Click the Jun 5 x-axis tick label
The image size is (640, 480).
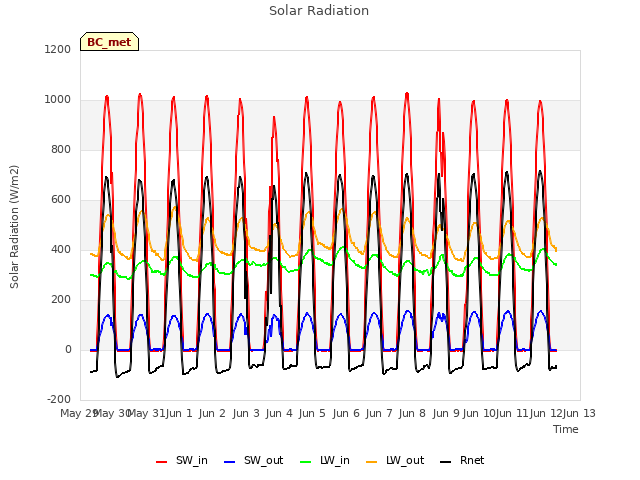click(x=312, y=413)
